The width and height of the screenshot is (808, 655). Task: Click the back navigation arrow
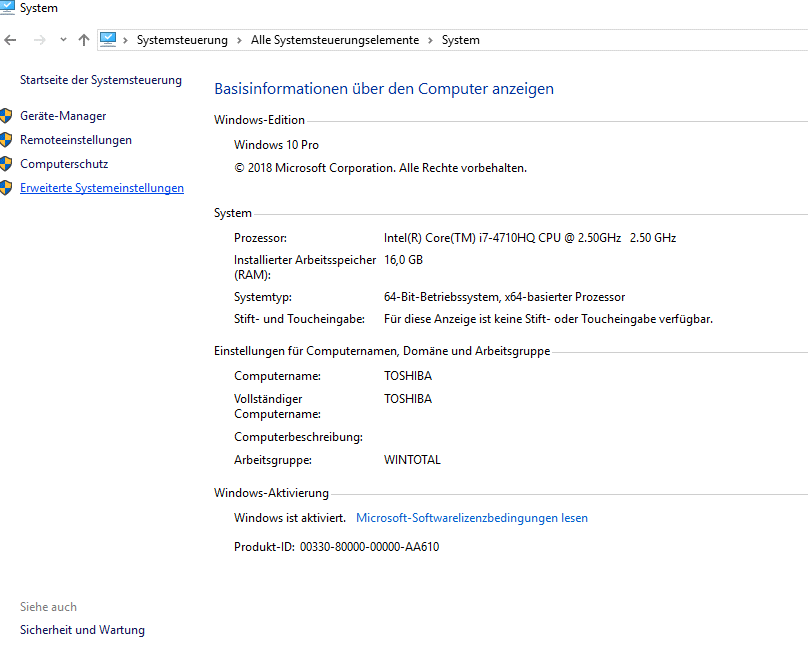(10, 40)
